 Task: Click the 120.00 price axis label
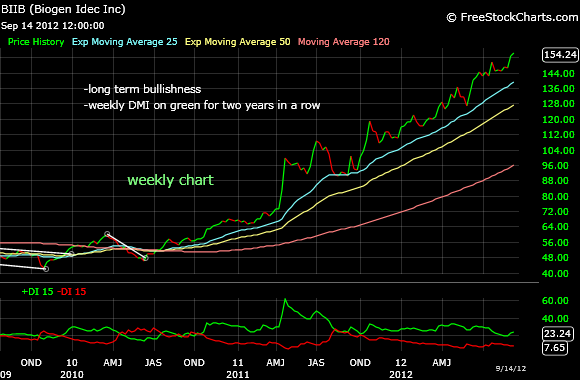pos(558,120)
